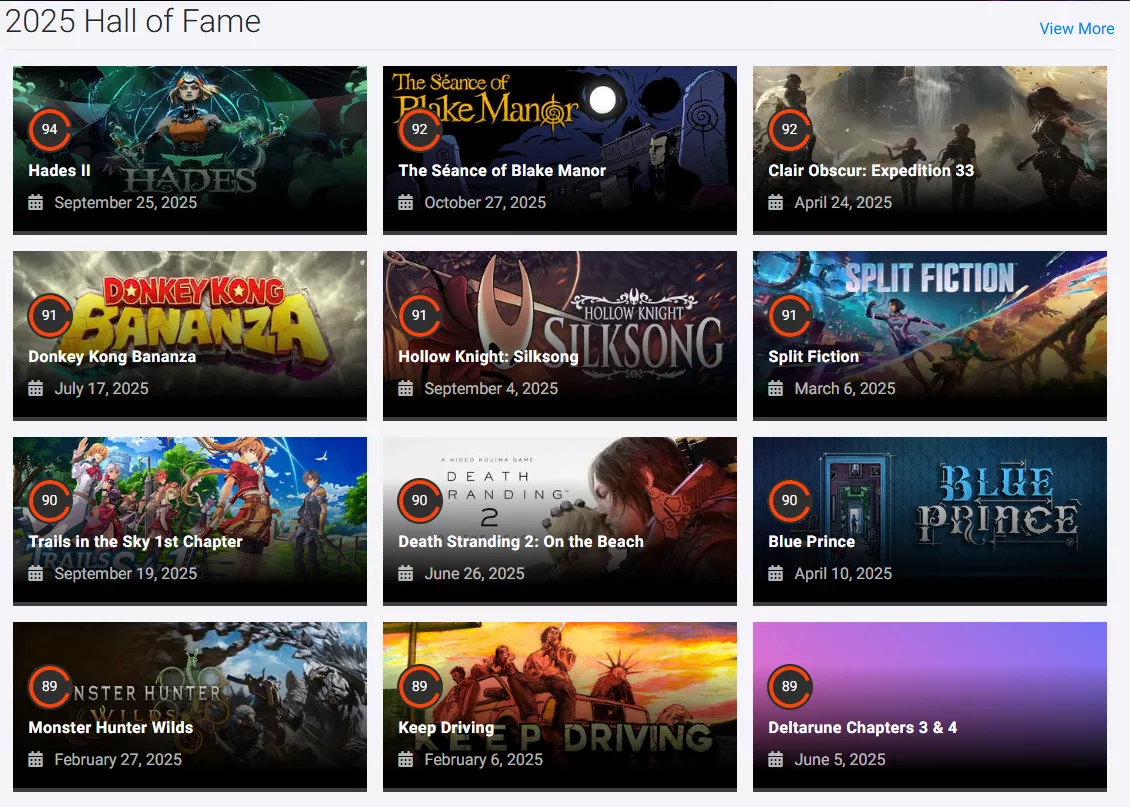Open the Monster Hunter Wilds title link
Screen dimensions: 1130x807
110,728
